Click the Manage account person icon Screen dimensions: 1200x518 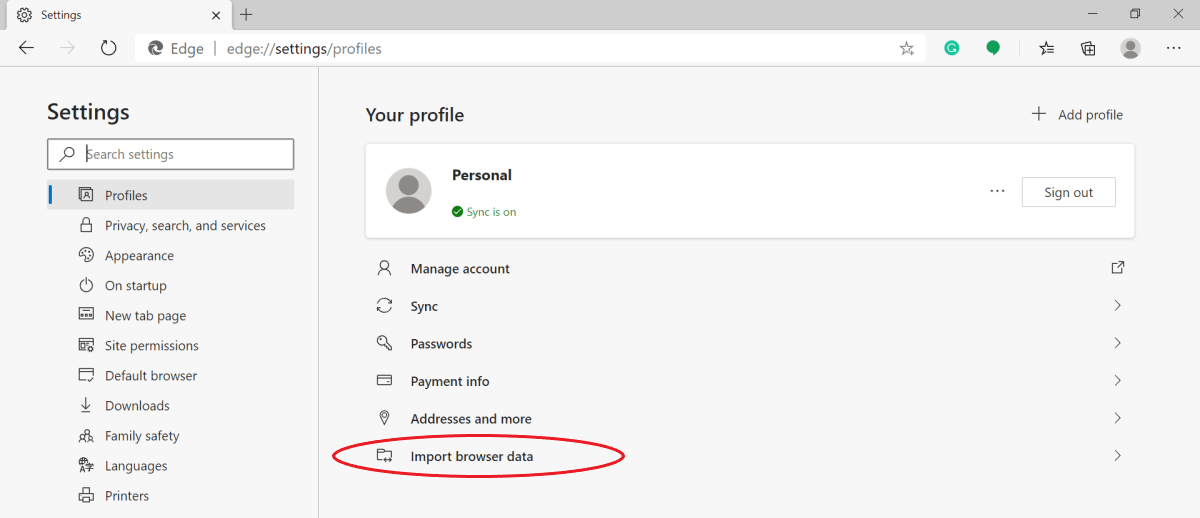[x=384, y=268]
